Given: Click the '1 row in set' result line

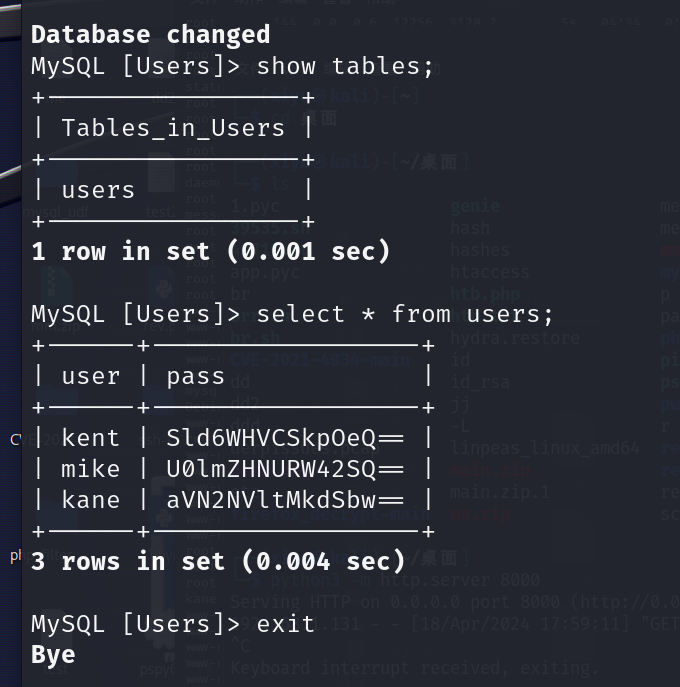Looking at the screenshot, I should [x=211, y=252].
